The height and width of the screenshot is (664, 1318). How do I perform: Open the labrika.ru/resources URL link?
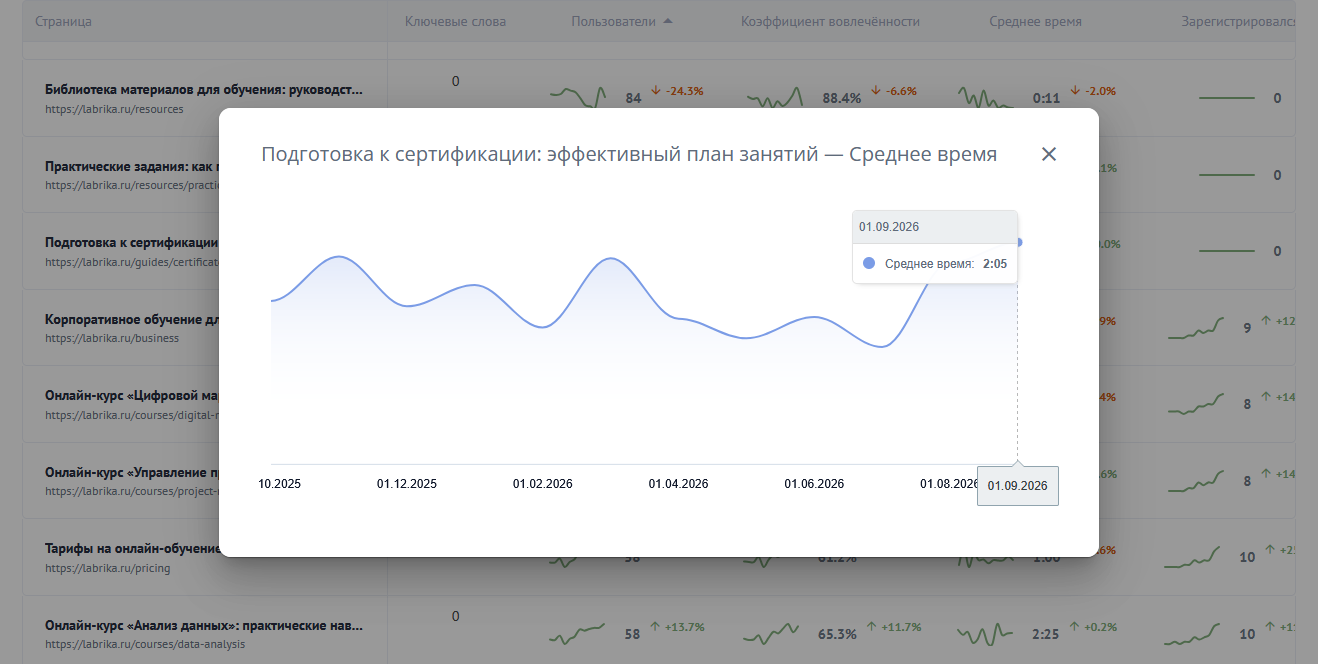tap(114, 108)
